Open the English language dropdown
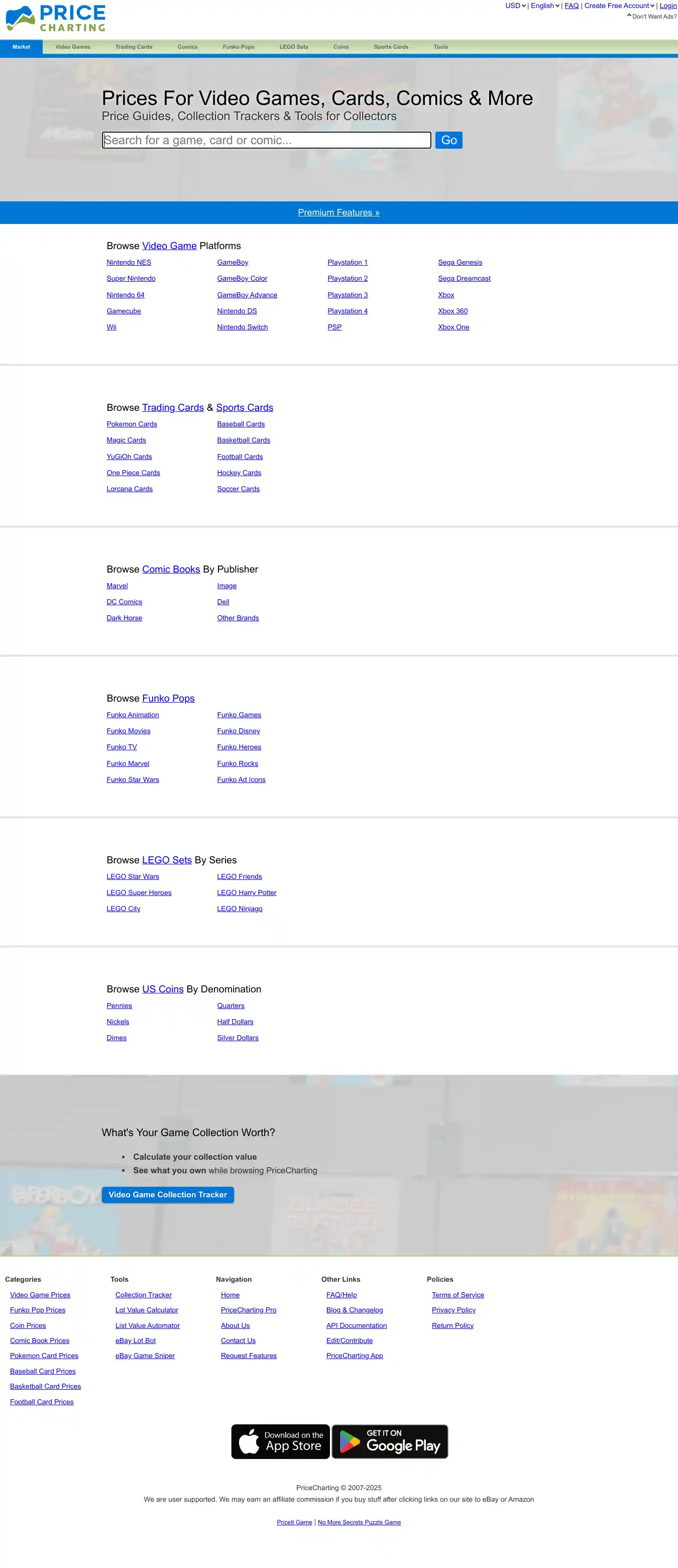Viewport: 678px width, 1568px height. (545, 6)
